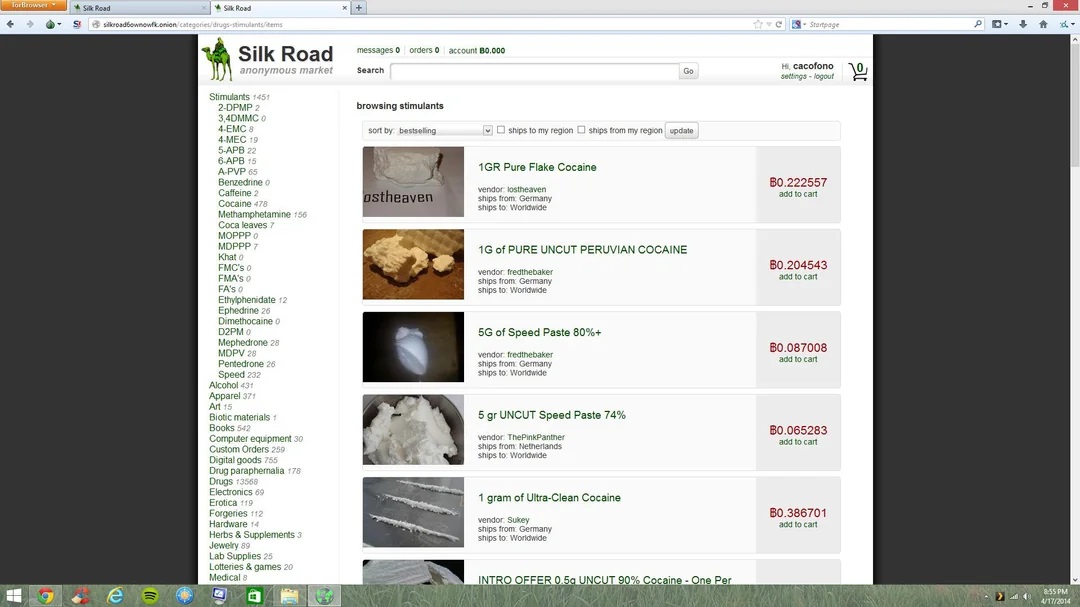The height and width of the screenshot is (607, 1080).
Task: Click the volume speaker tray icon
Action: tap(1026, 597)
